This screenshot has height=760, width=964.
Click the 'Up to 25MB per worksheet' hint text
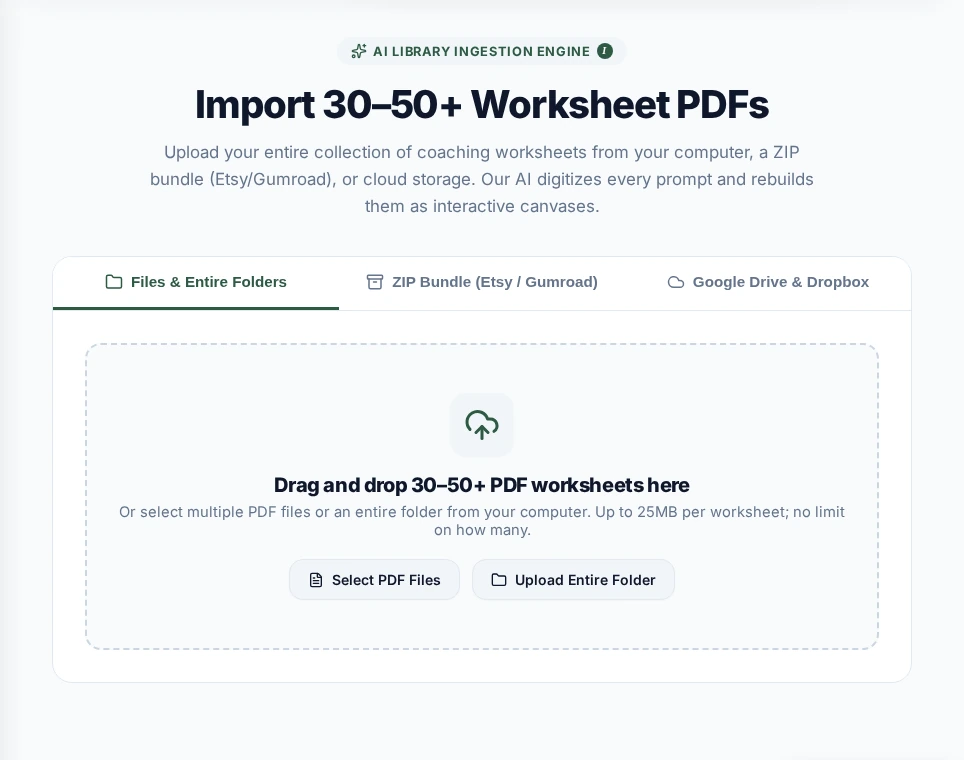pyautogui.click(x=690, y=512)
